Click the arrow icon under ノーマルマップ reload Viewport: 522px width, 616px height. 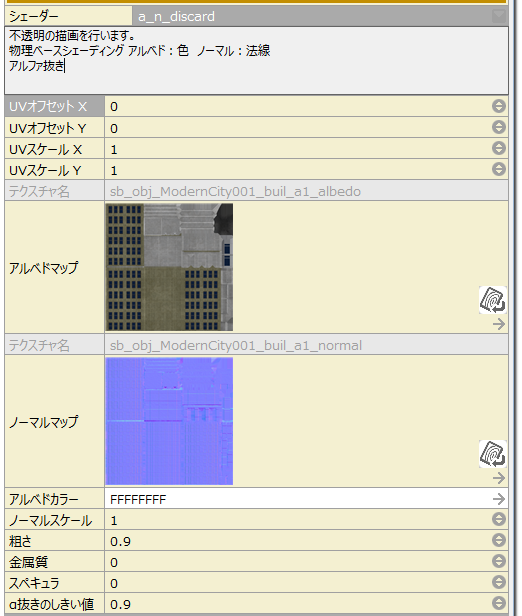(x=499, y=478)
